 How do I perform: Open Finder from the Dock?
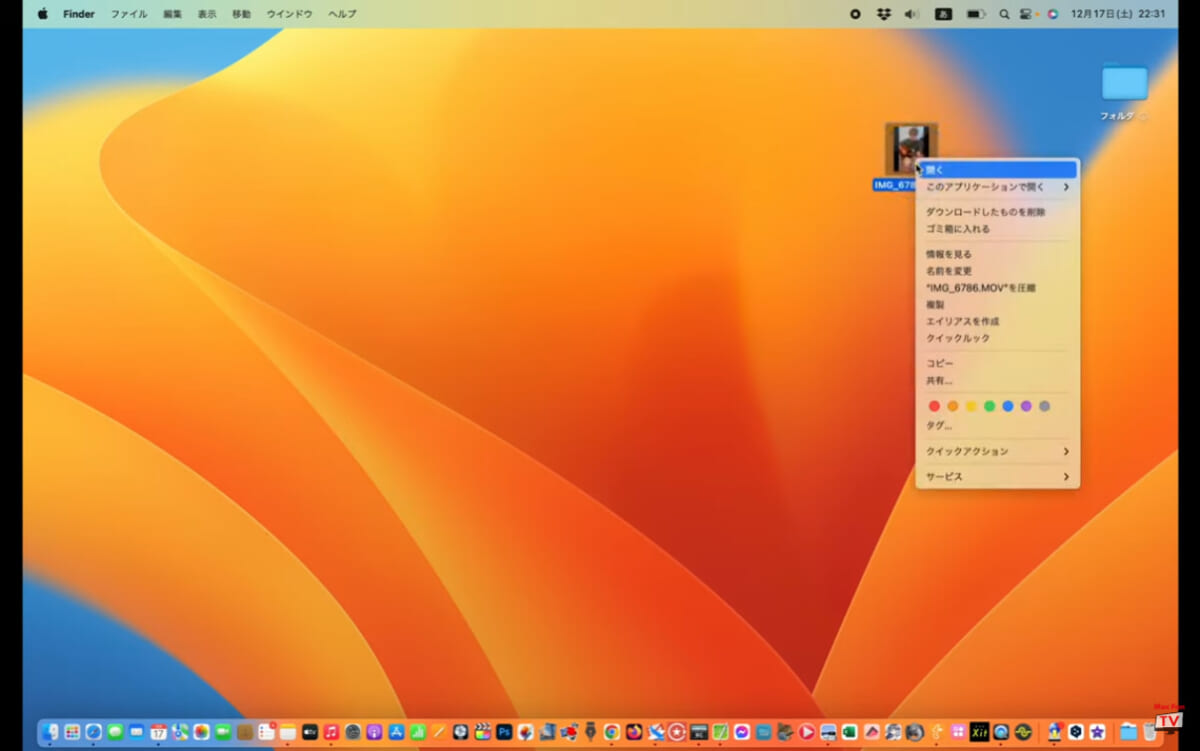pyautogui.click(x=50, y=732)
